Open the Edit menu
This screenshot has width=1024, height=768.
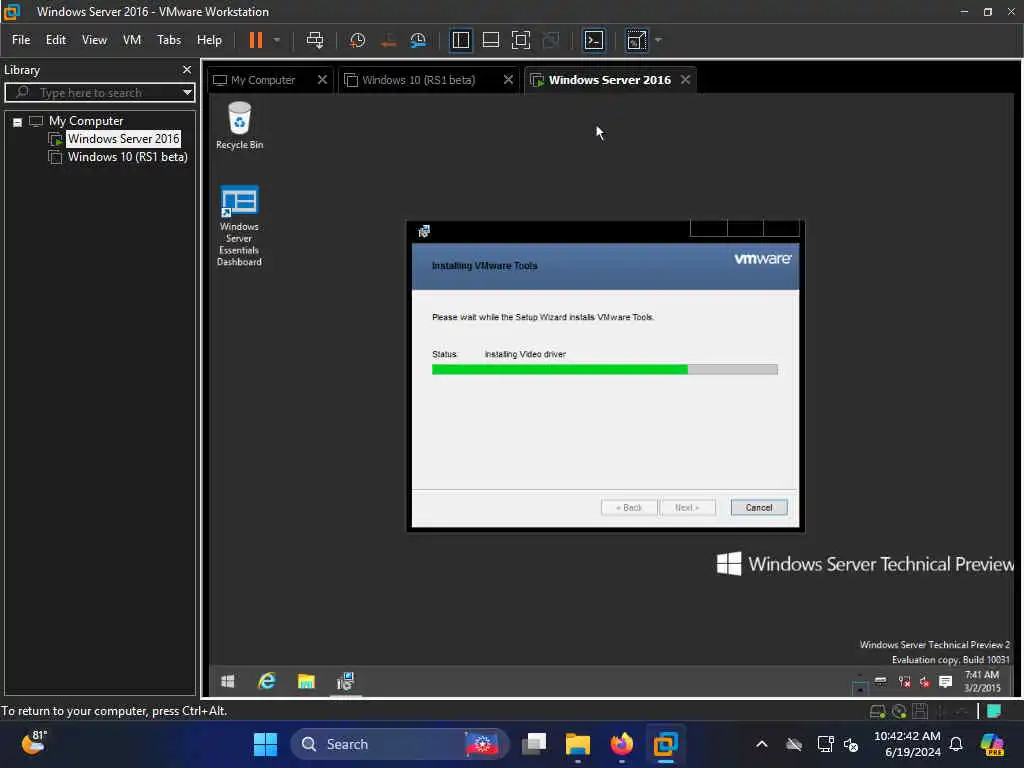(x=56, y=40)
